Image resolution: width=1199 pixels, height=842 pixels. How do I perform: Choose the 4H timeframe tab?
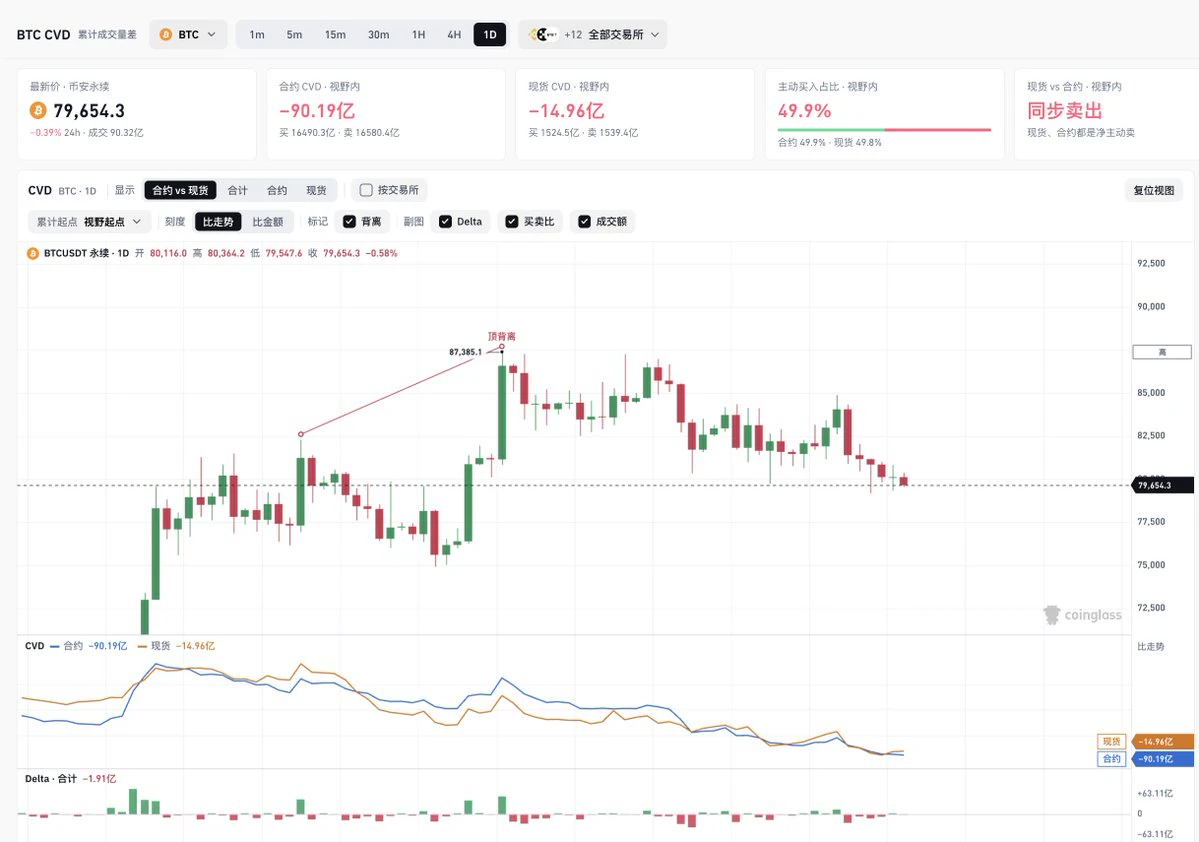pyautogui.click(x=454, y=34)
